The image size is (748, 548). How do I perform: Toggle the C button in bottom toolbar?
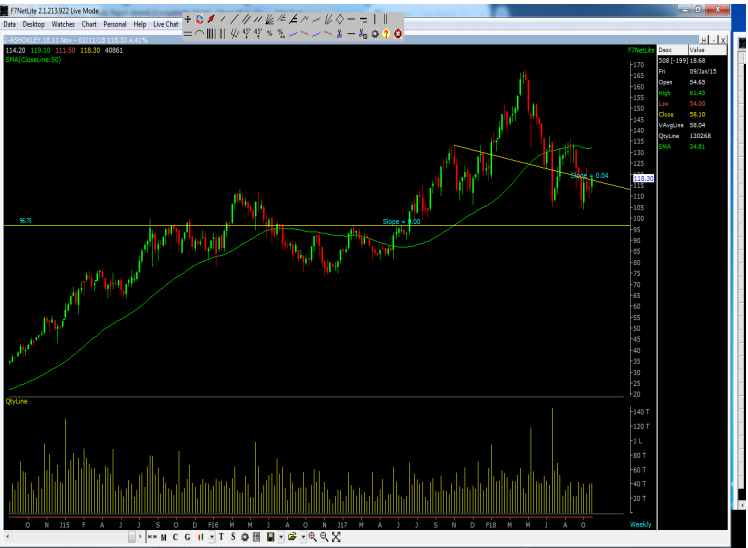pyautogui.click(x=176, y=537)
